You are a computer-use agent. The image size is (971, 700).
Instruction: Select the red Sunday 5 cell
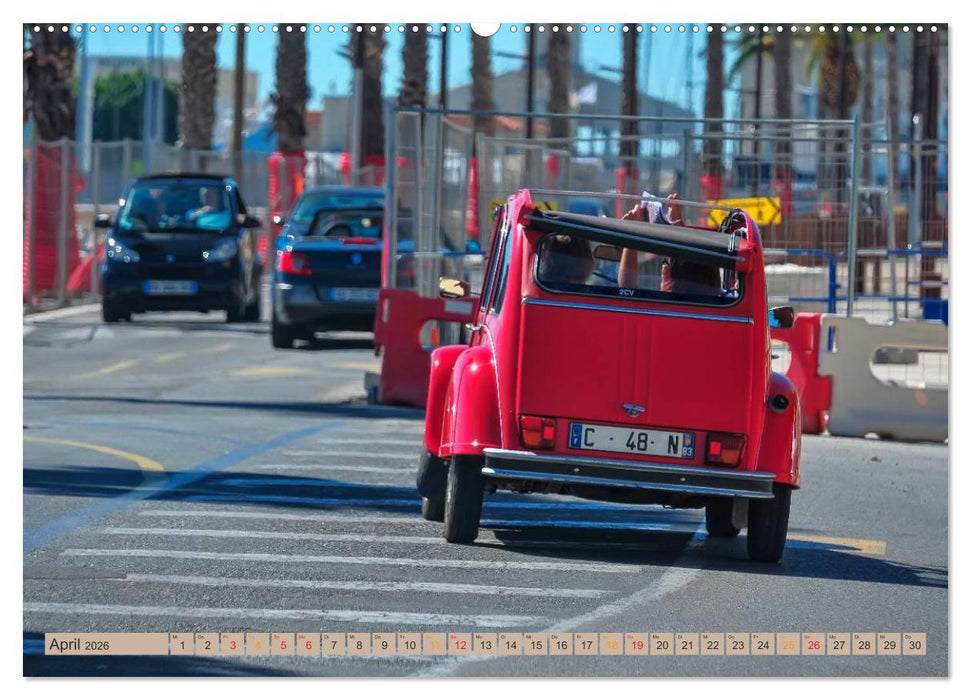(x=282, y=644)
